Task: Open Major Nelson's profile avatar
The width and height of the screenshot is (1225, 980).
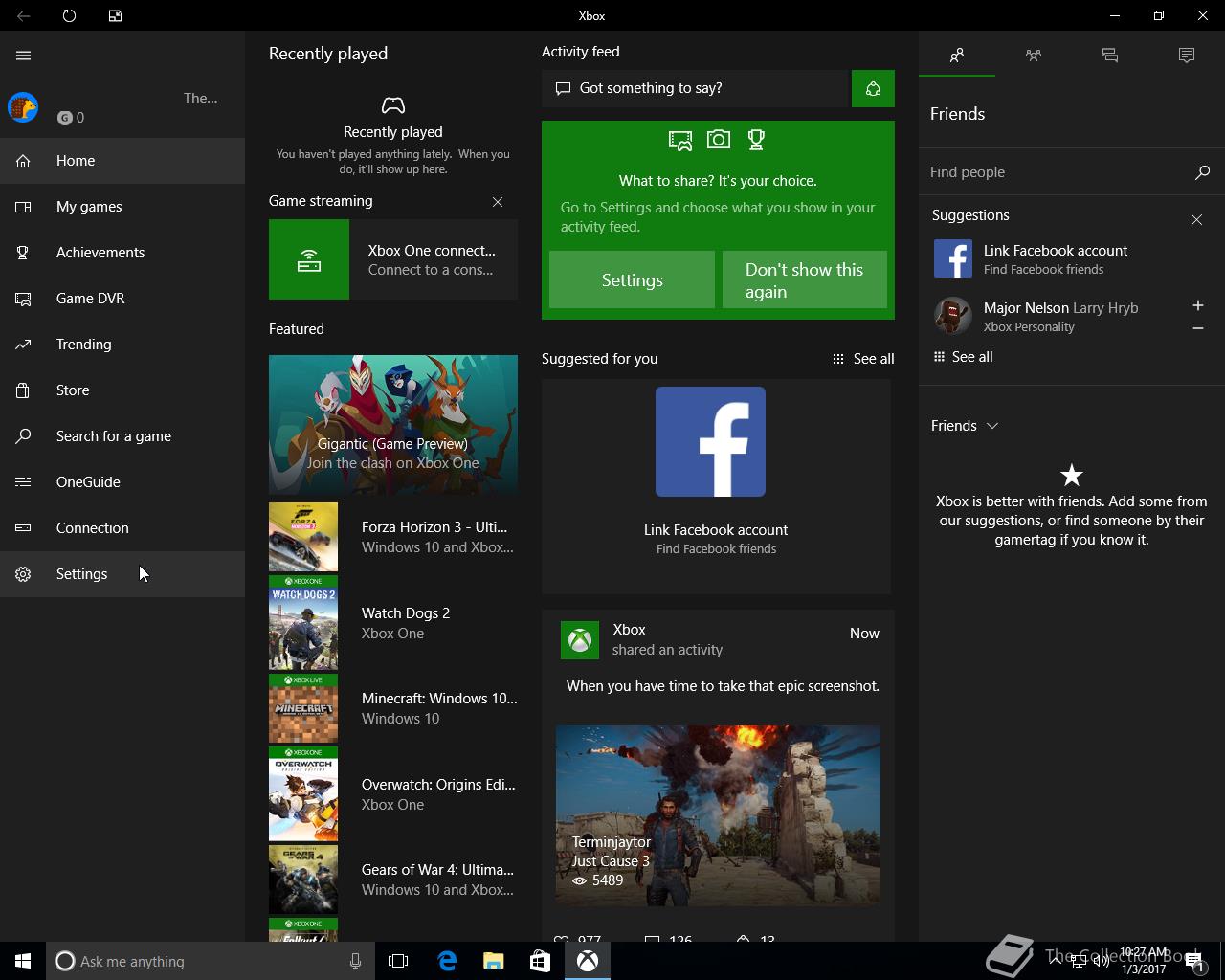Action: tap(953, 317)
